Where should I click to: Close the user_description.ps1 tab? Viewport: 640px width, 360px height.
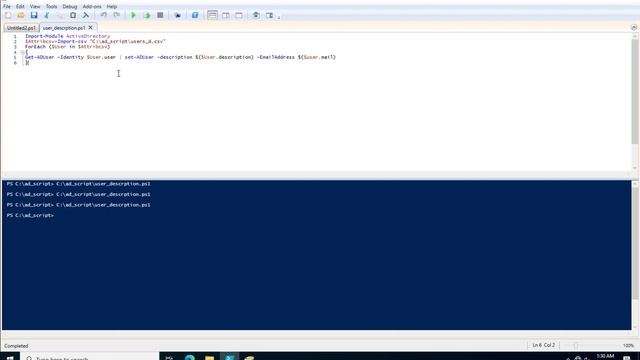tap(91, 27)
